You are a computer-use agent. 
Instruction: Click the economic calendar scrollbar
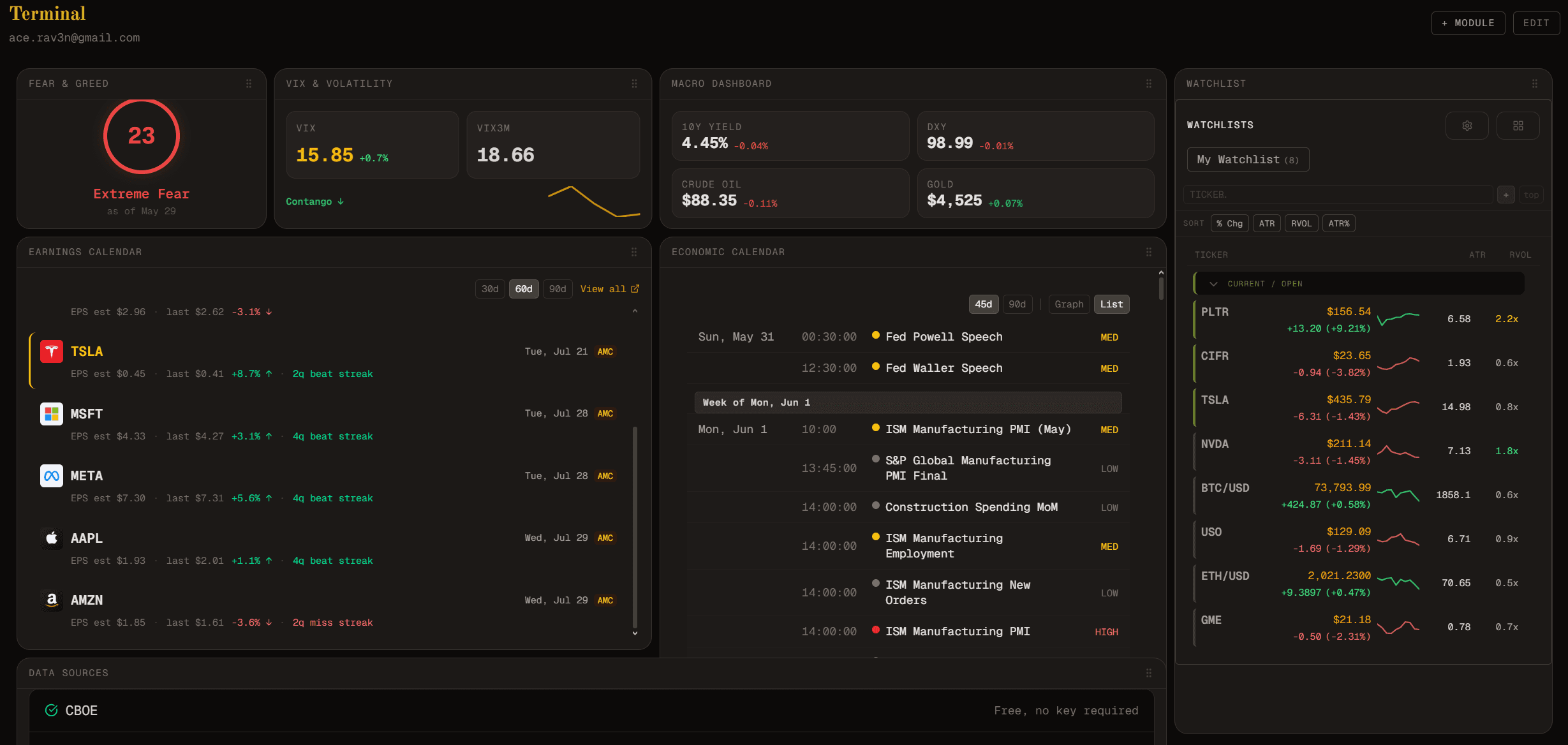[1161, 288]
